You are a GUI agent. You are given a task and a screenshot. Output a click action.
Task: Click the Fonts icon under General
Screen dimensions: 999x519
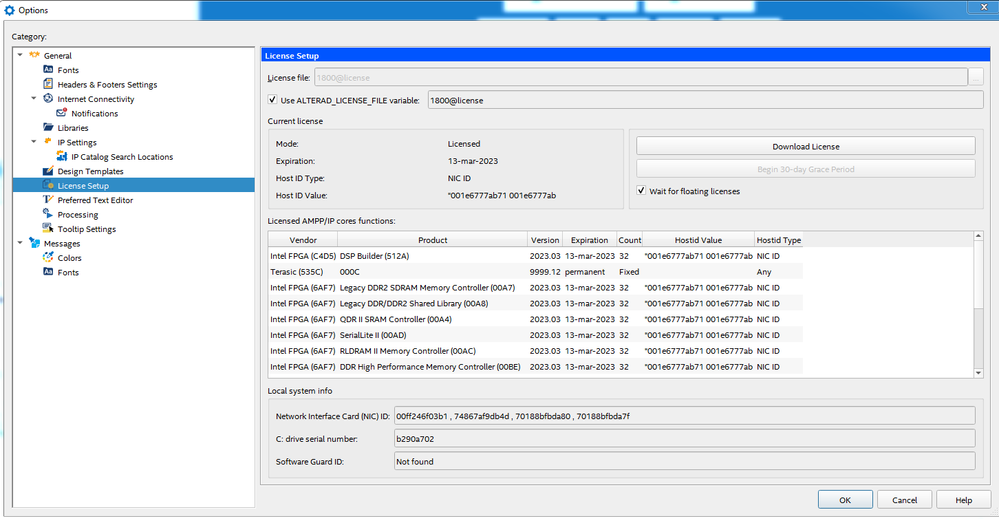48,70
